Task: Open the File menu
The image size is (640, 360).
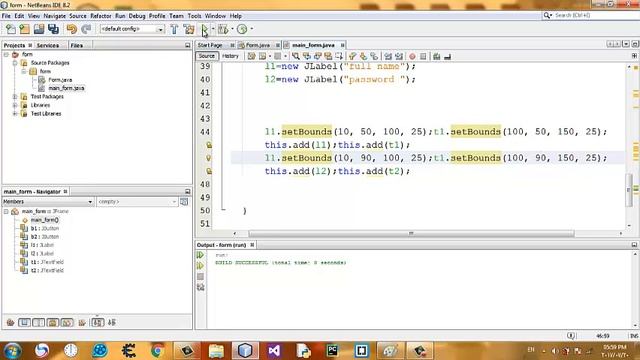Action: tap(6, 16)
